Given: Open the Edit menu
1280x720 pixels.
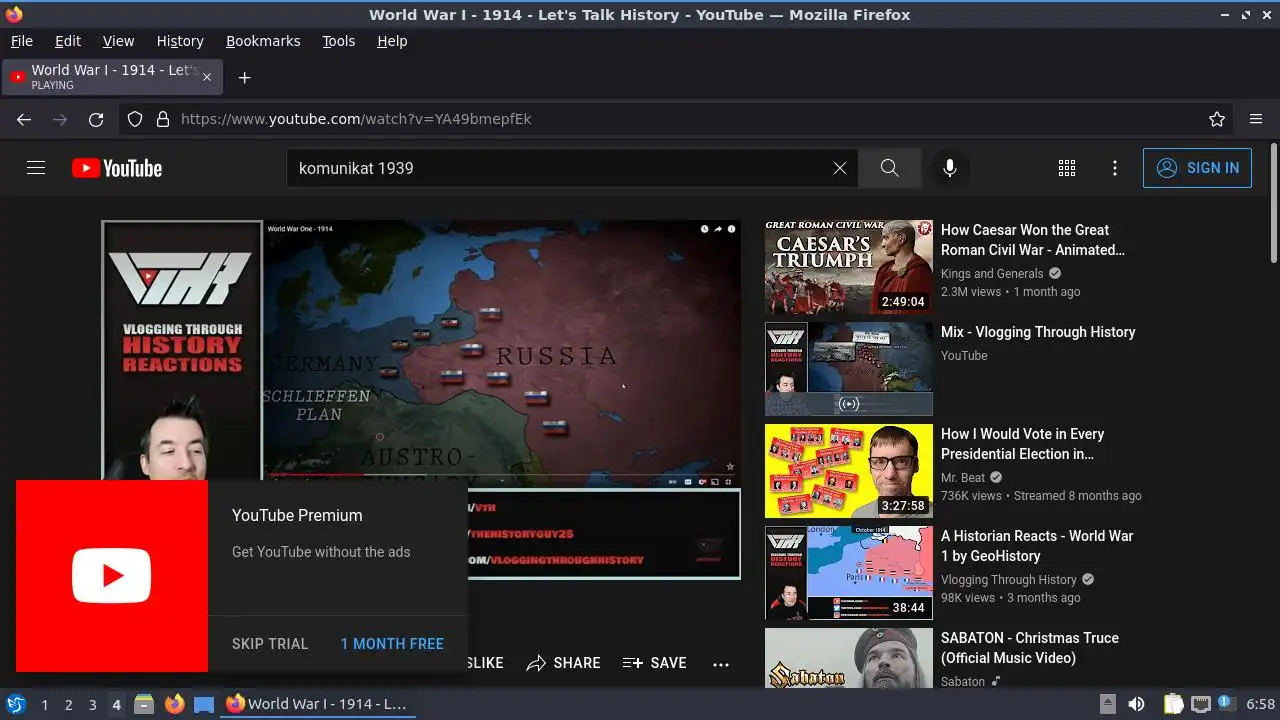Looking at the screenshot, I should click(68, 41).
